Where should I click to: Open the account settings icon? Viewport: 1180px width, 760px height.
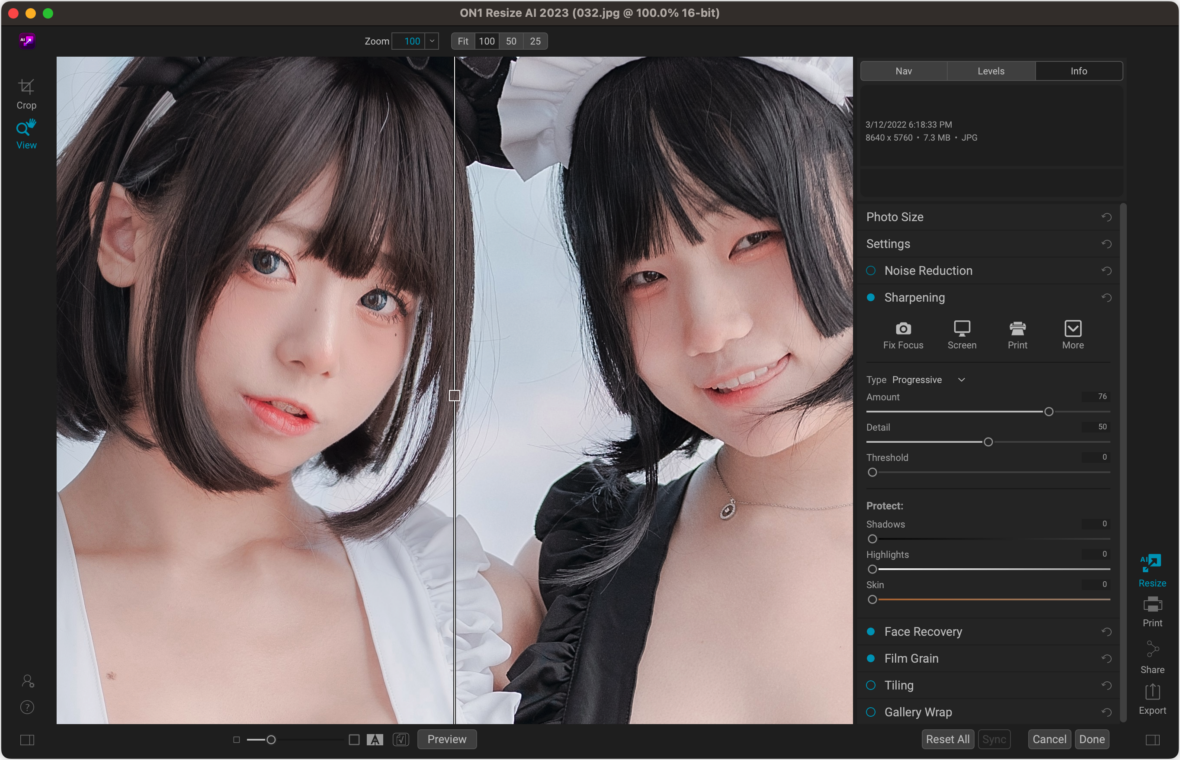28,681
